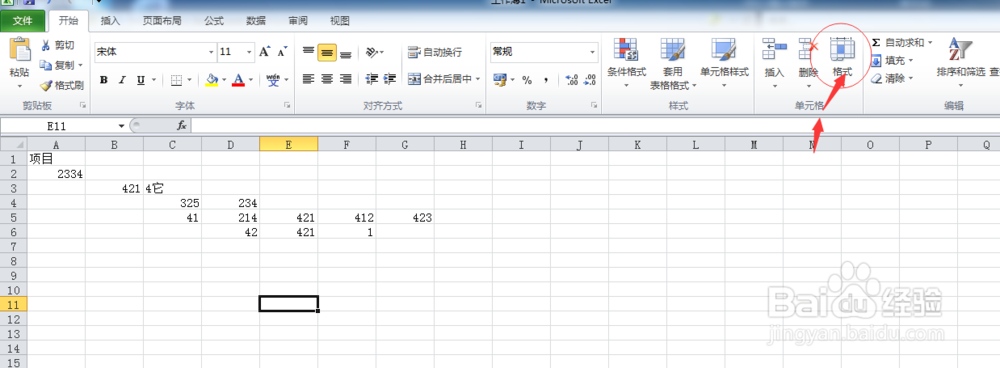Click the Cut (剪切) scissors button
Screen dimensions: 1000x368
point(57,45)
